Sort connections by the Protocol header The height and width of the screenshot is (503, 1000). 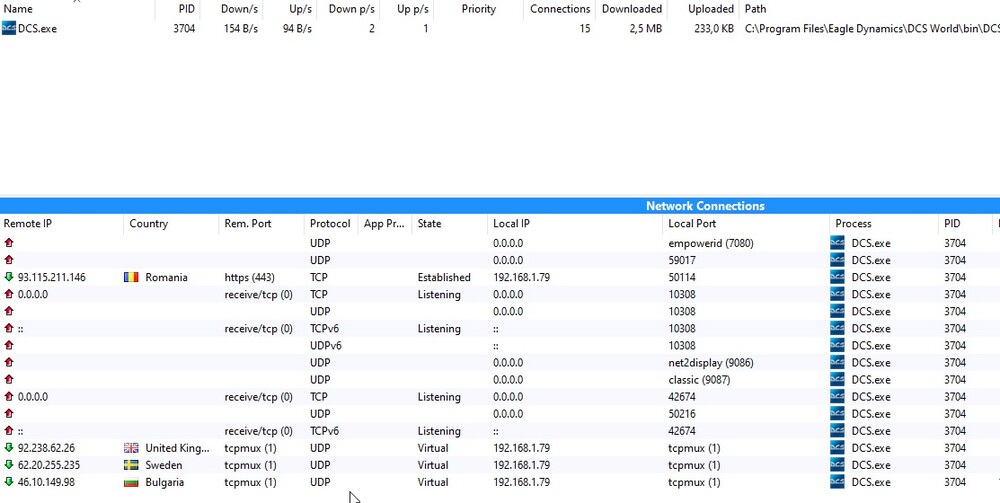[330, 223]
